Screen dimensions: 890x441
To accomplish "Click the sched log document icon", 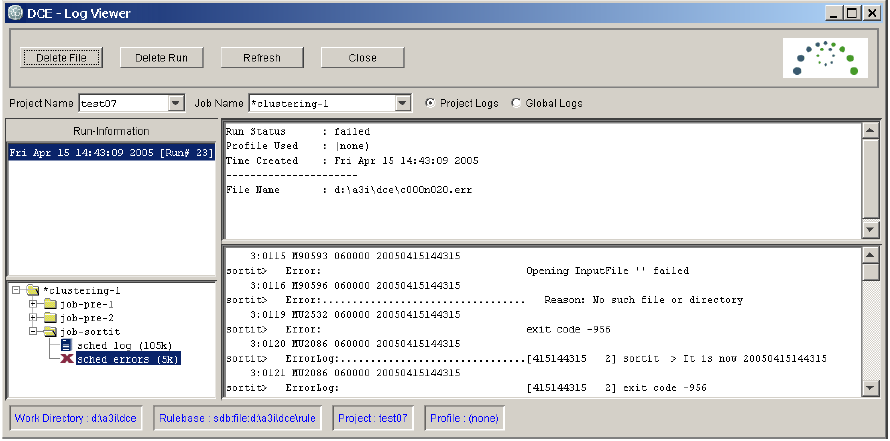I will pyautogui.click(x=66, y=345).
